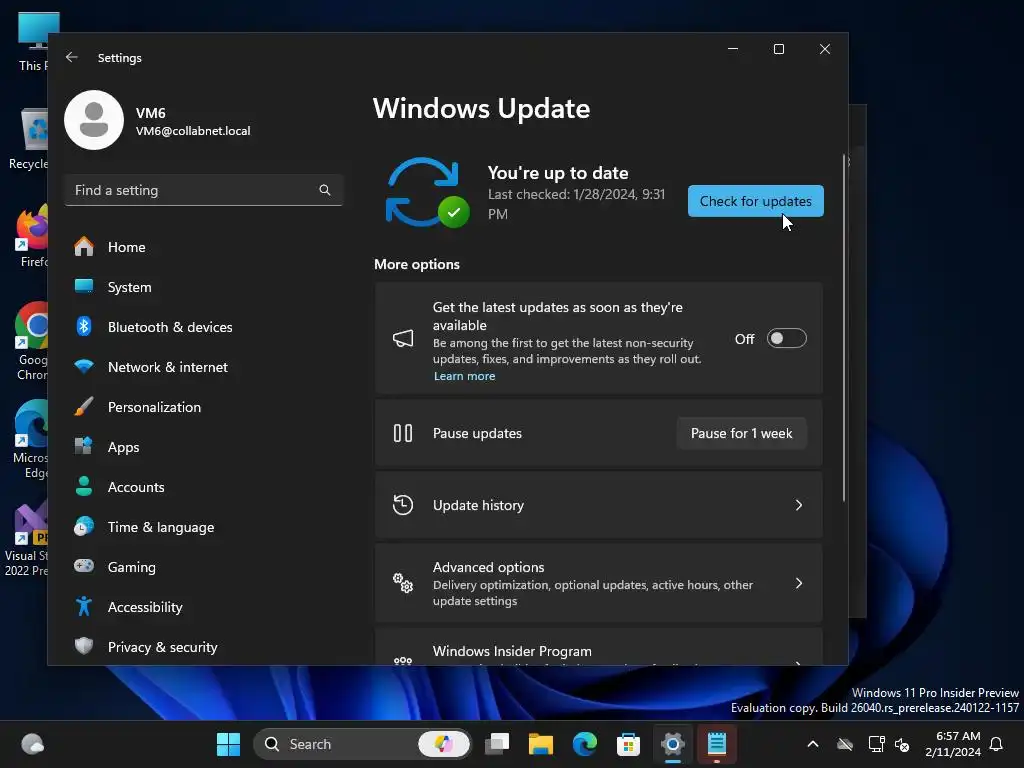Open Microsoft Store from the taskbar
1024x768 pixels.
point(628,744)
